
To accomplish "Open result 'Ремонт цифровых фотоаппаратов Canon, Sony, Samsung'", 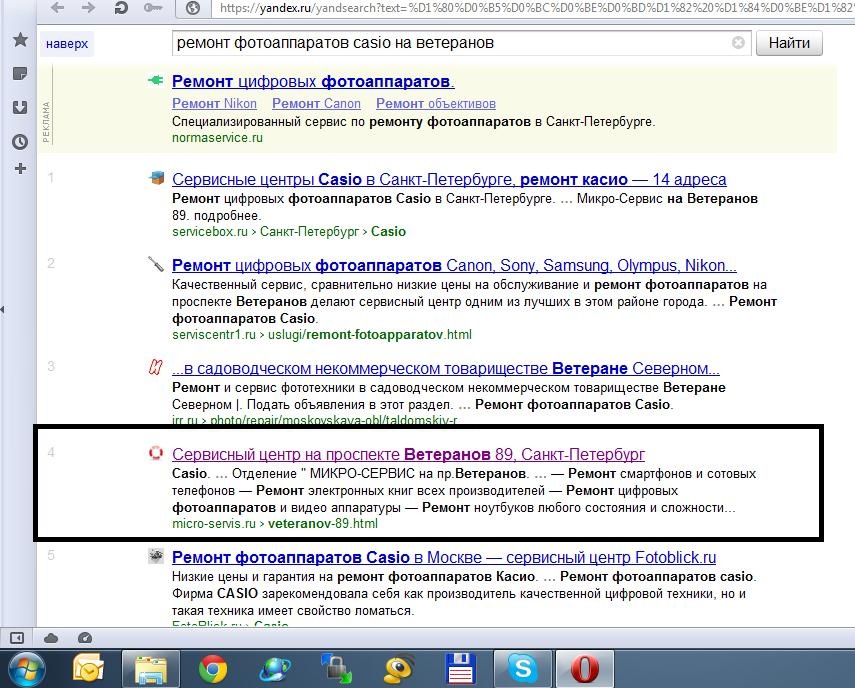I will (x=454, y=265).
